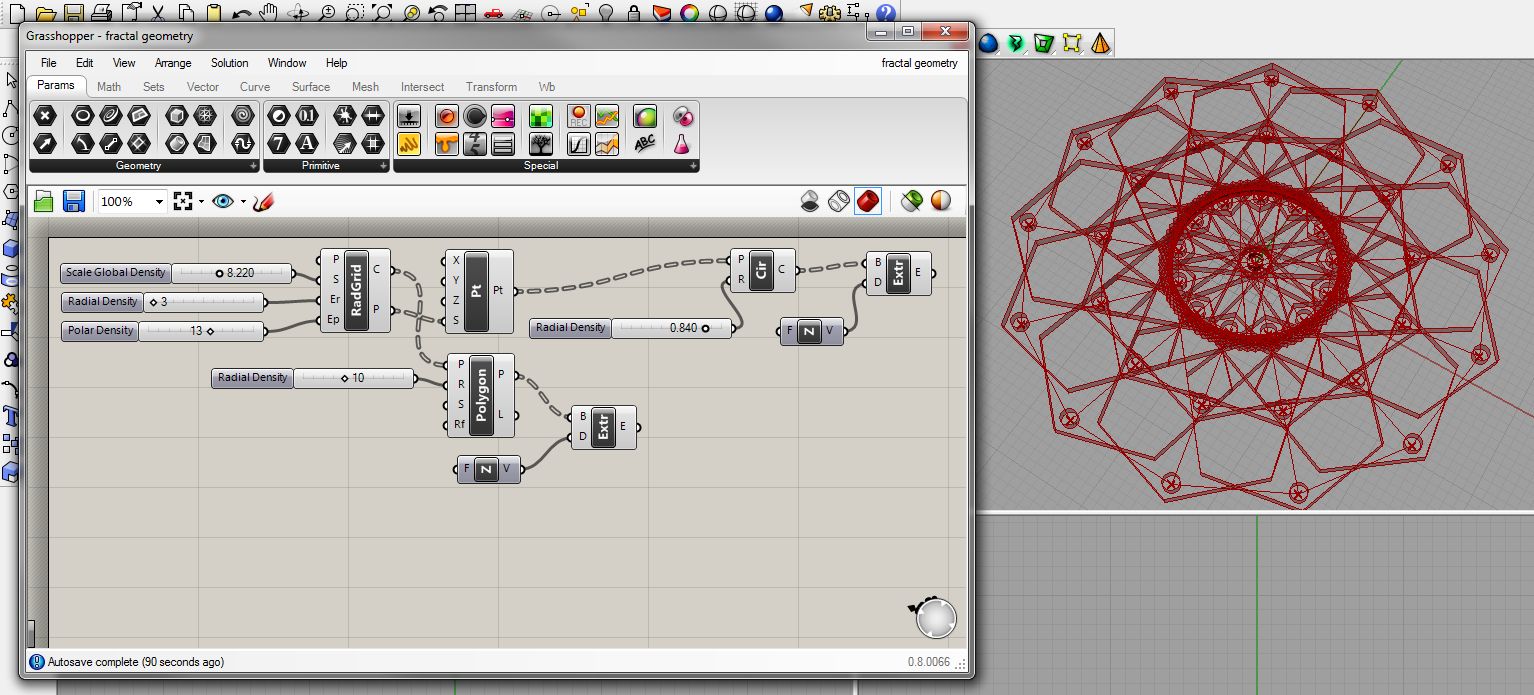Toggle the preview eye icon on canvas toolbar

(x=223, y=201)
